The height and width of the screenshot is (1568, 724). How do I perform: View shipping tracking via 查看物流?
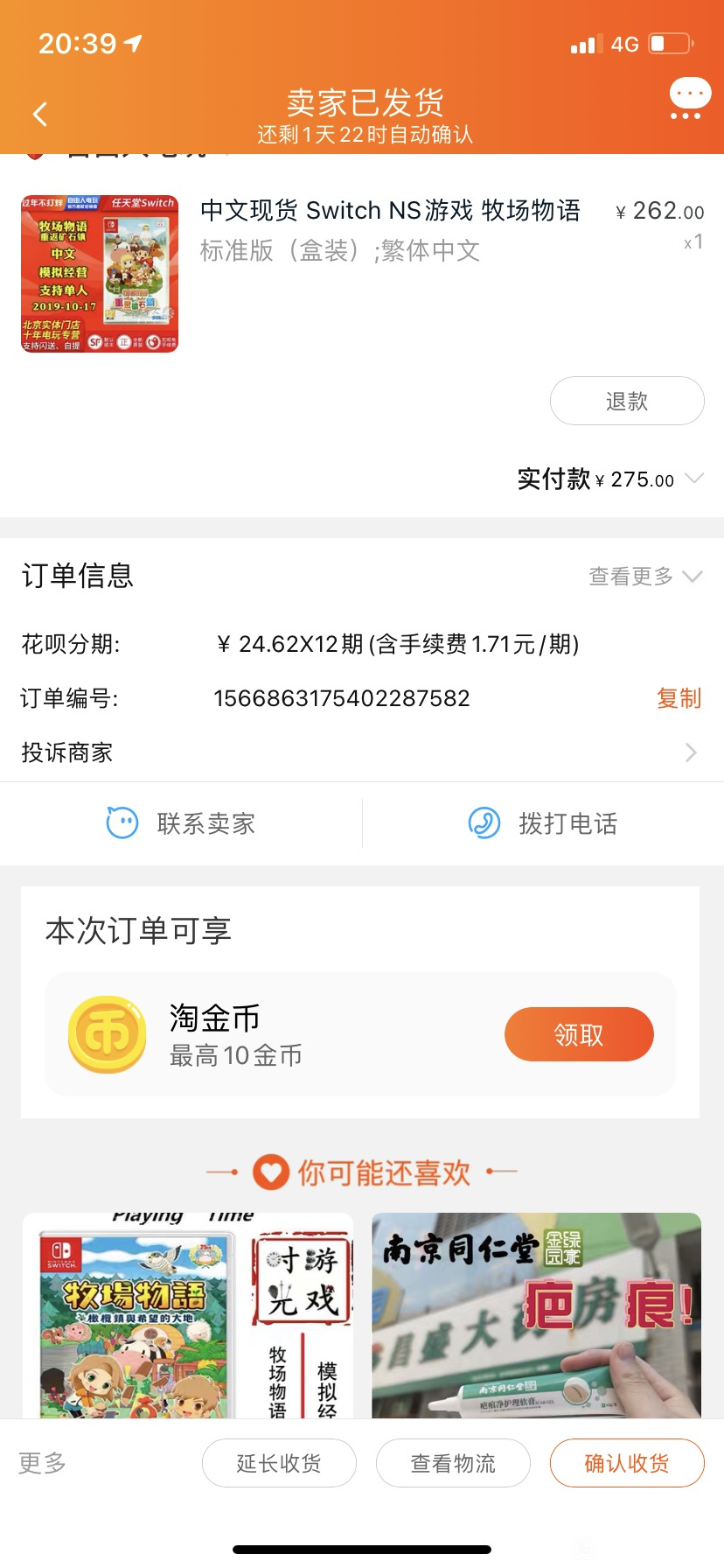[453, 1463]
